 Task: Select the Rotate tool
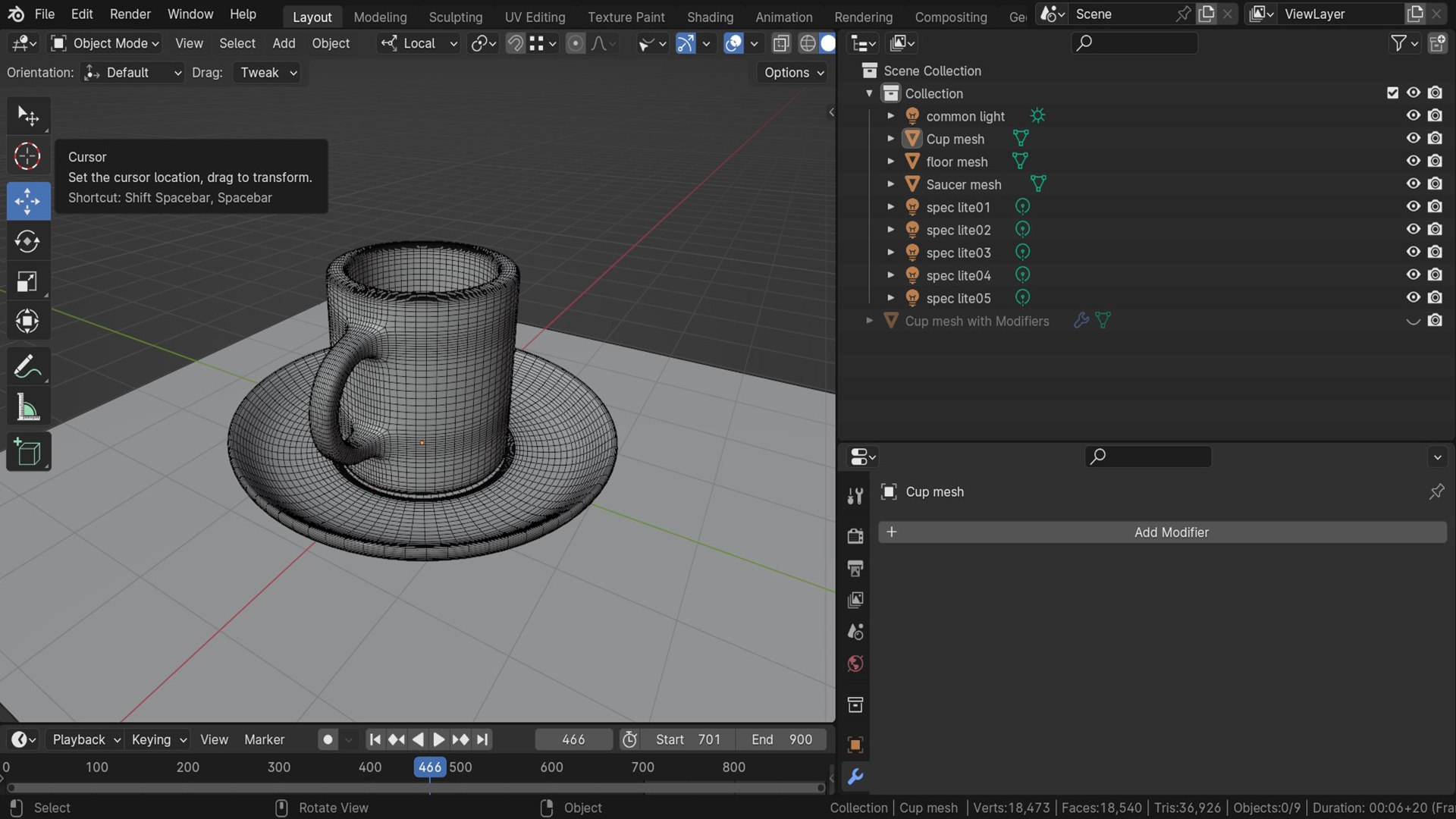pos(28,241)
